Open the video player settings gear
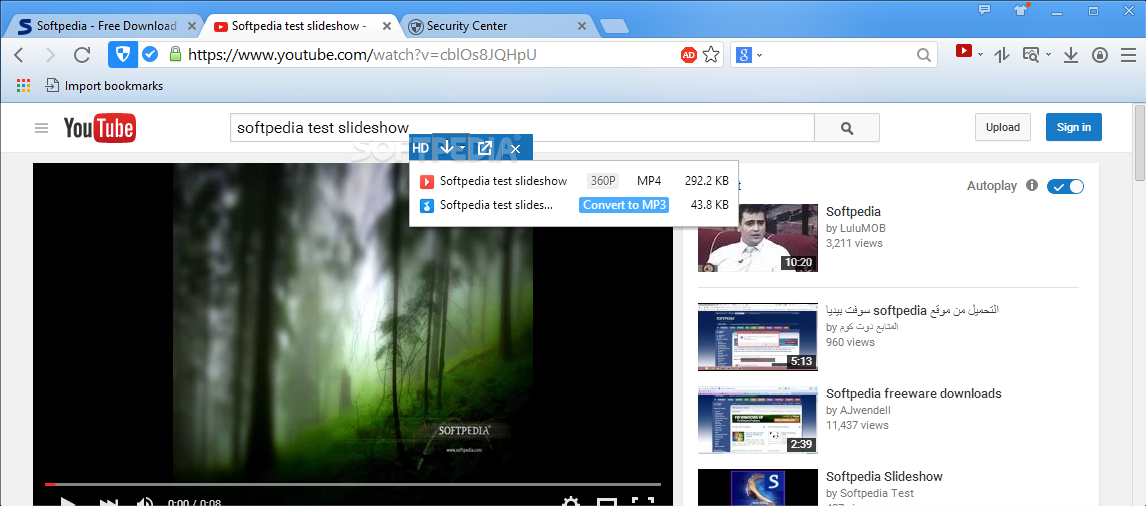1146x506 pixels. click(571, 502)
